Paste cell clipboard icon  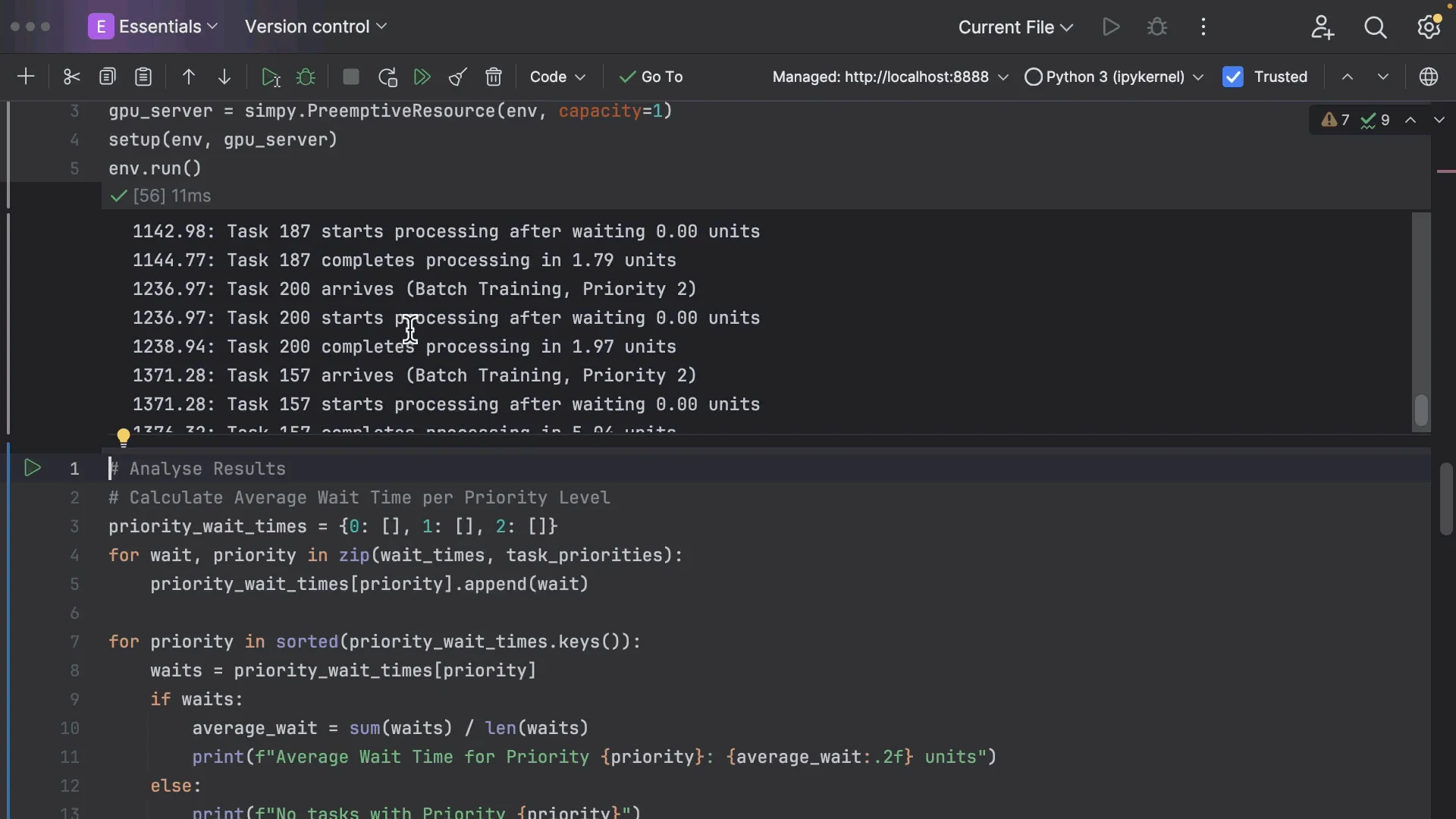(x=143, y=77)
